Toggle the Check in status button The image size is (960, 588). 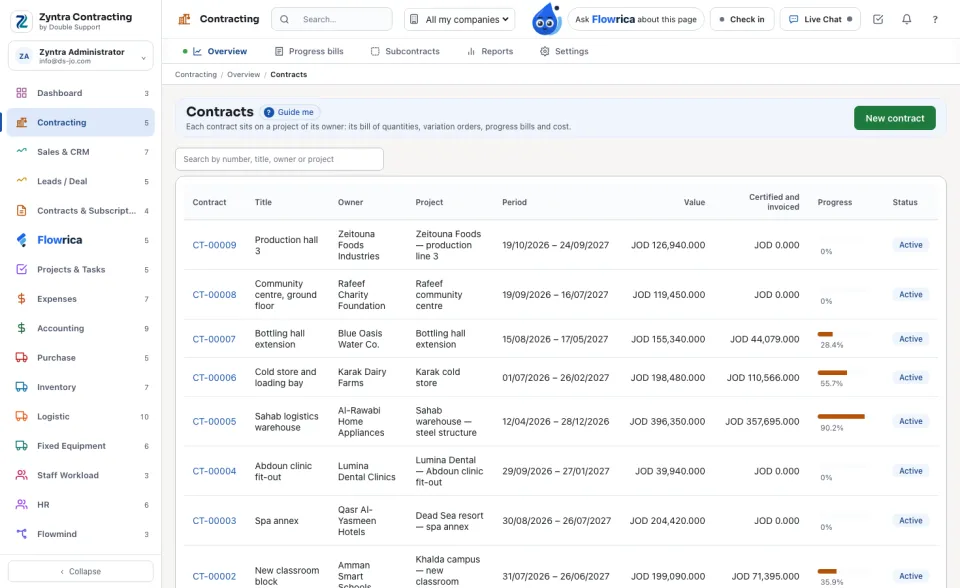741,19
